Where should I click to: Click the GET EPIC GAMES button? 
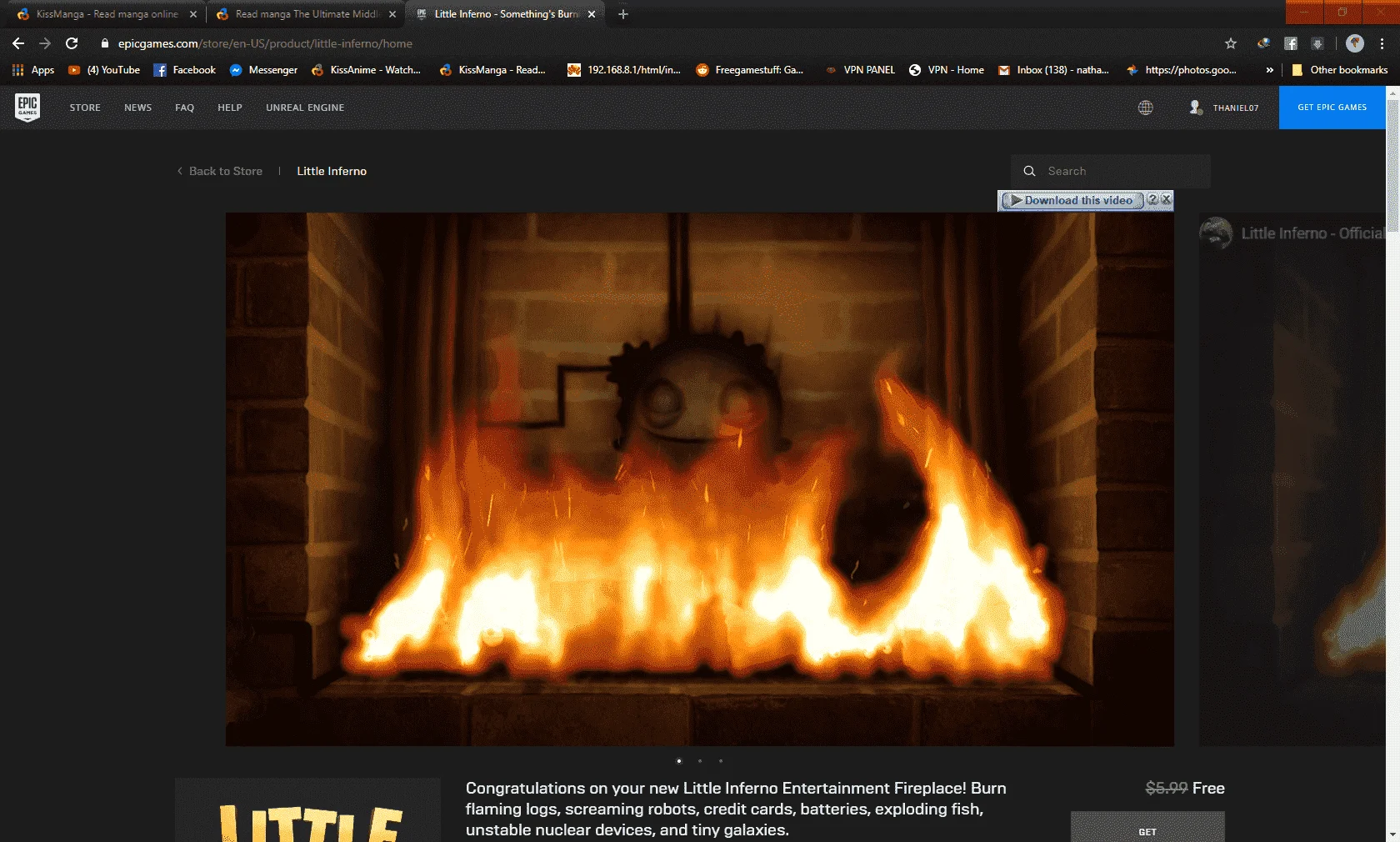click(1332, 108)
